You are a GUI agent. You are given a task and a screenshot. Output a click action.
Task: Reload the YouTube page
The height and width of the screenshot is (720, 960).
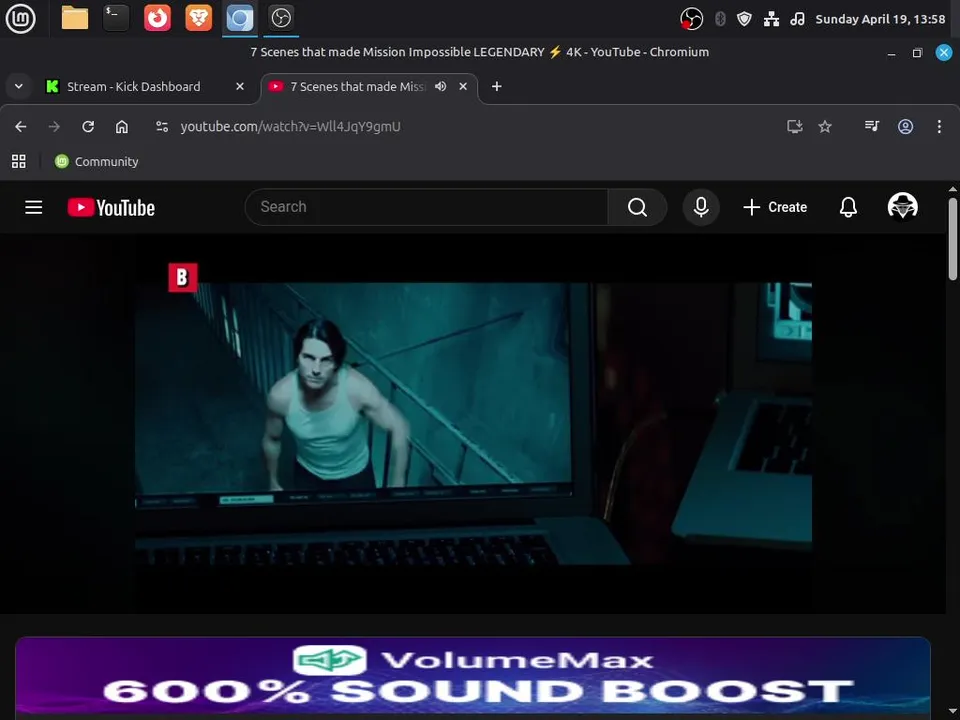(x=88, y=126)
